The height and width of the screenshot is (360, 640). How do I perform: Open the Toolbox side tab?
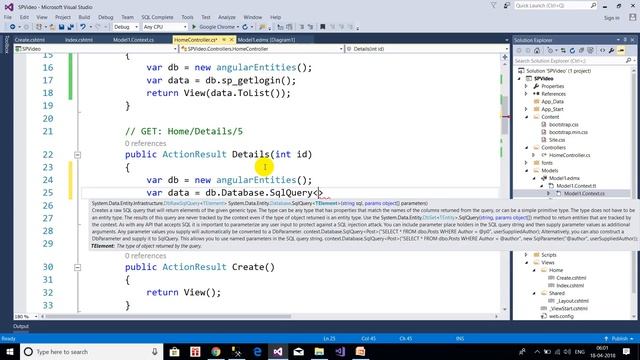pyautogui.click(x=6, y=44)
